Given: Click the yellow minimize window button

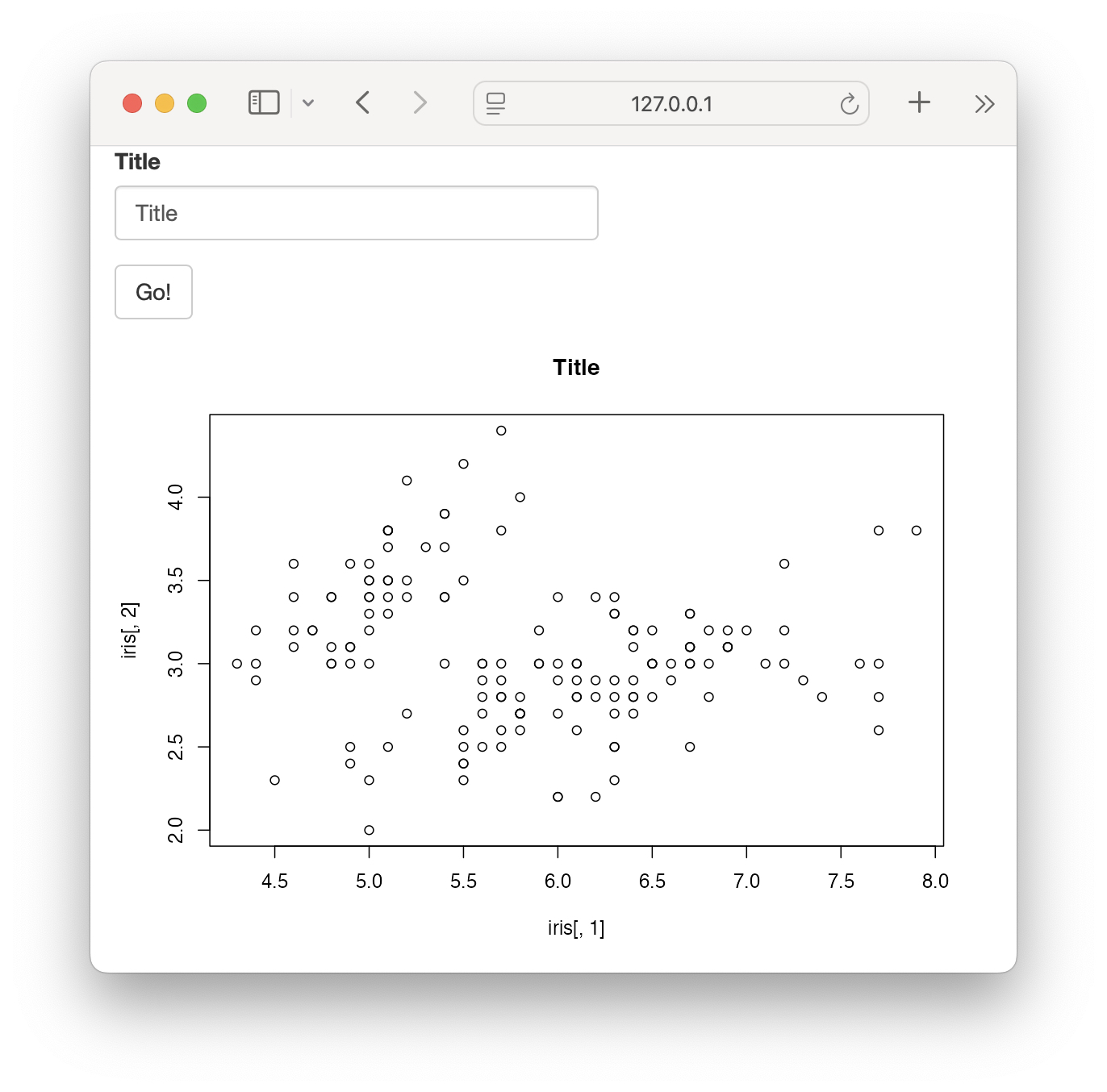Looking at the screenshot, I should point(165,103).
